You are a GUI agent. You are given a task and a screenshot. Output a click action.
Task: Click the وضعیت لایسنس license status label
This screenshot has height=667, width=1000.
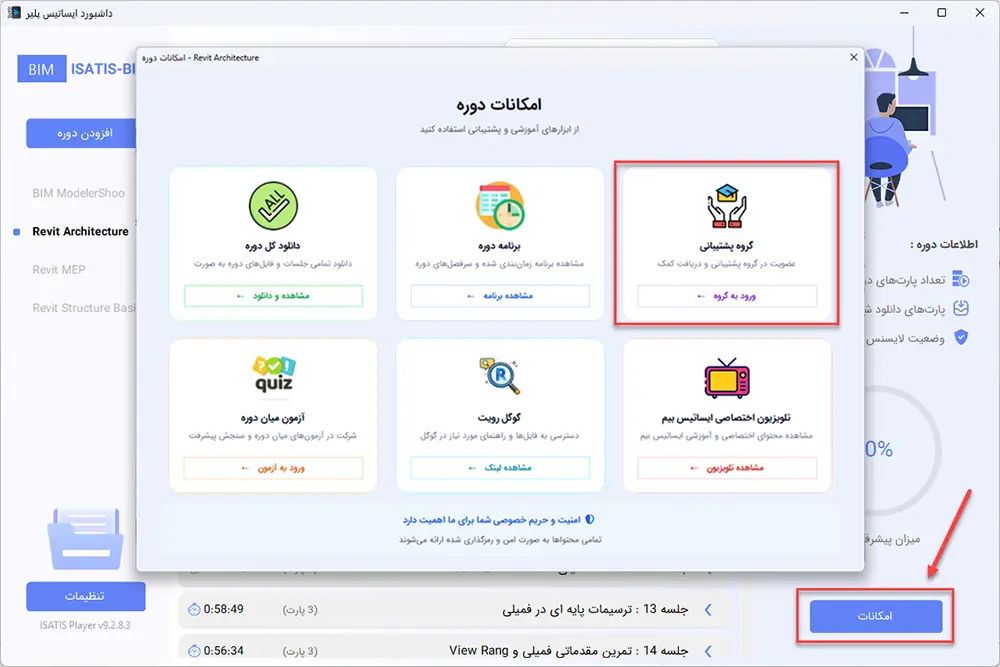point(906,338)
